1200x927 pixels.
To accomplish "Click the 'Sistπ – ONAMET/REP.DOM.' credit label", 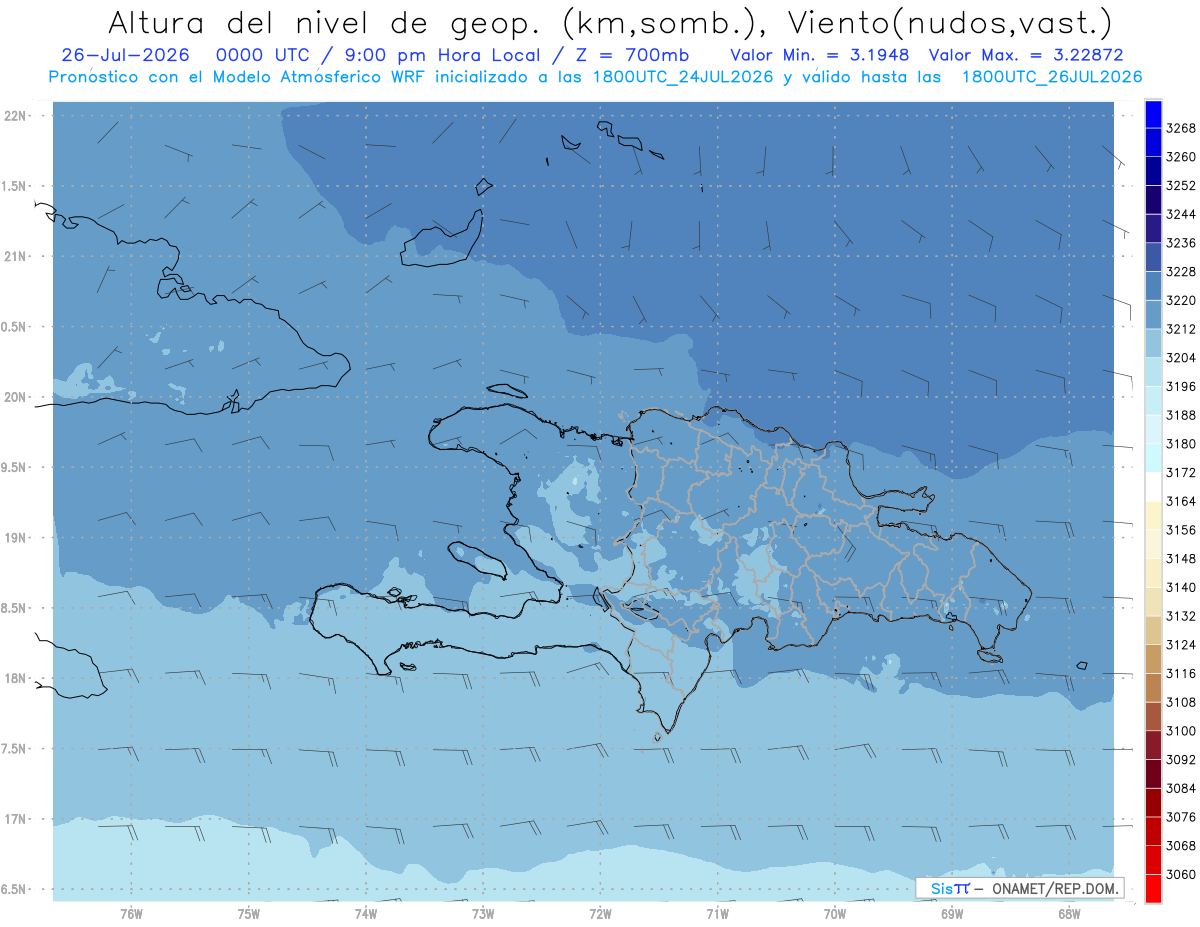I will pyautogui.click(x=1020, y=888).
